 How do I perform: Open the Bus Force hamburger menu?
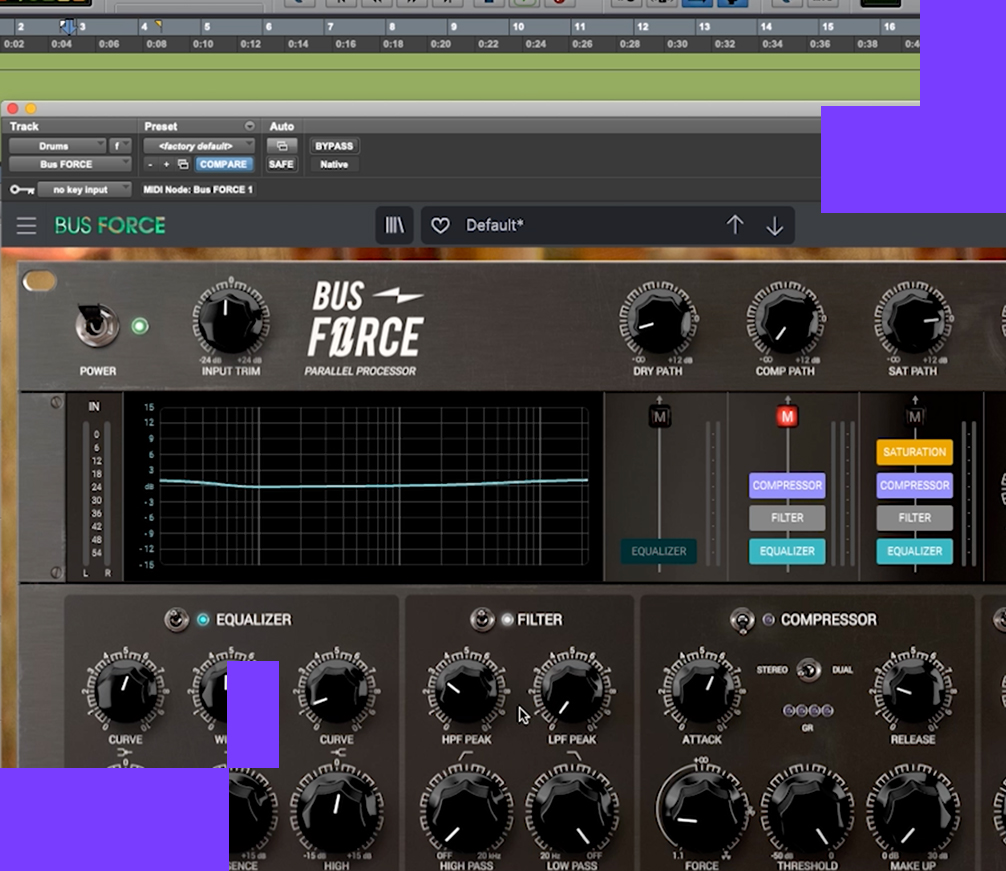point(27,226)
